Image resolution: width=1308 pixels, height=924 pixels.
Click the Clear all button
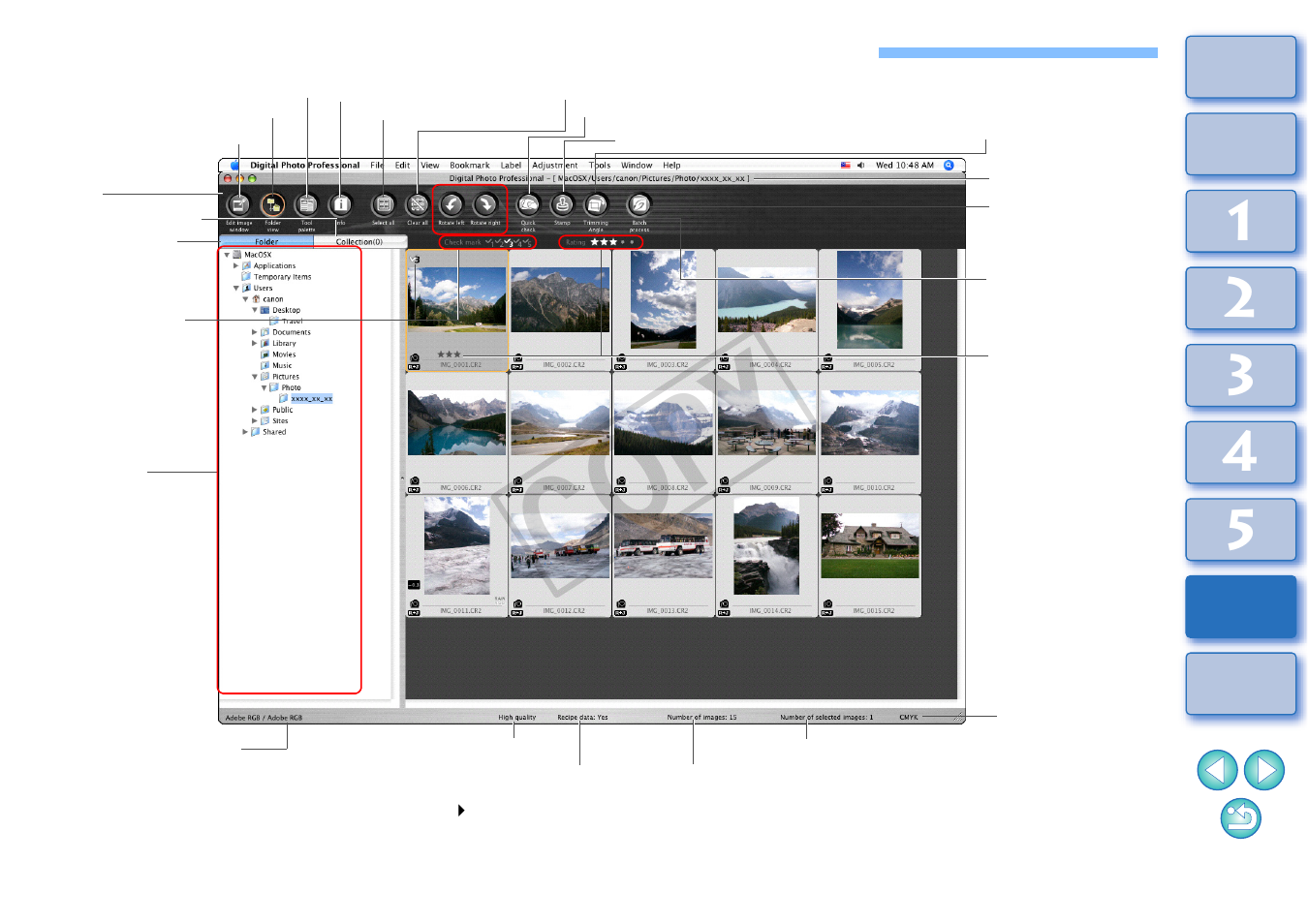pos(418,205)
